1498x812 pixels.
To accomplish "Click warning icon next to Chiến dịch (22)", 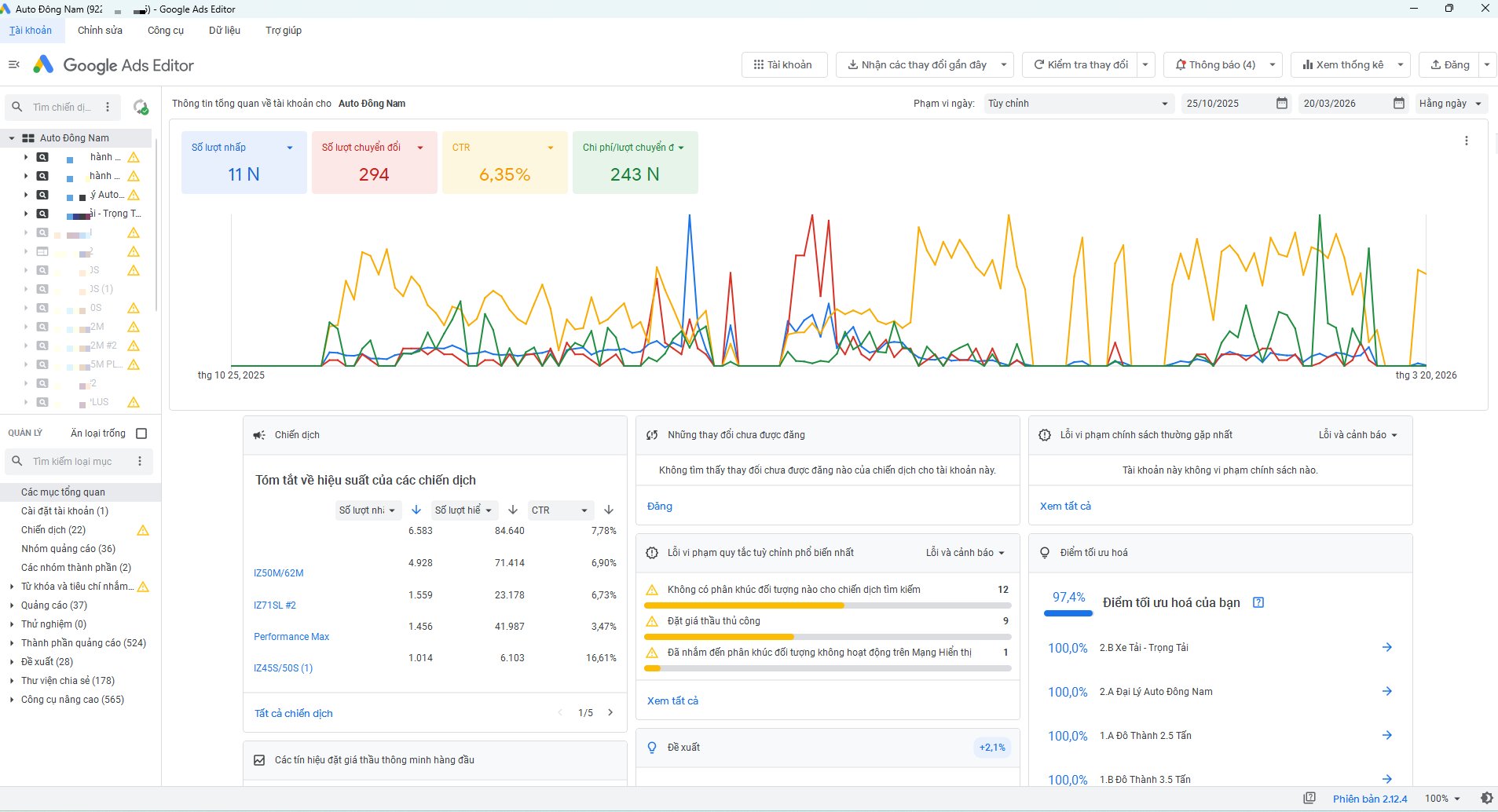I will tap(143, 530).
